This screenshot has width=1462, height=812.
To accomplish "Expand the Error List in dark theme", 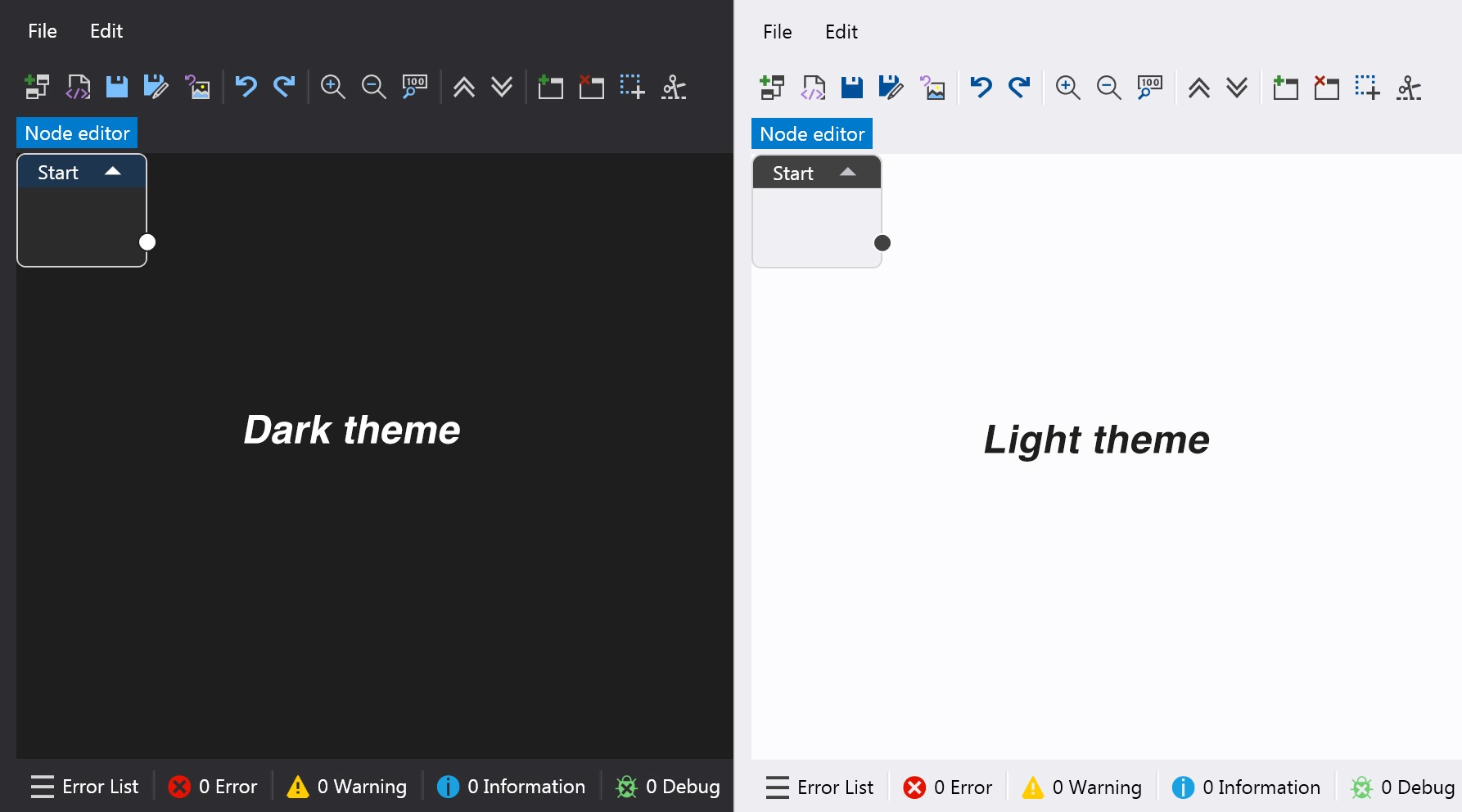I will pos(84,787).
